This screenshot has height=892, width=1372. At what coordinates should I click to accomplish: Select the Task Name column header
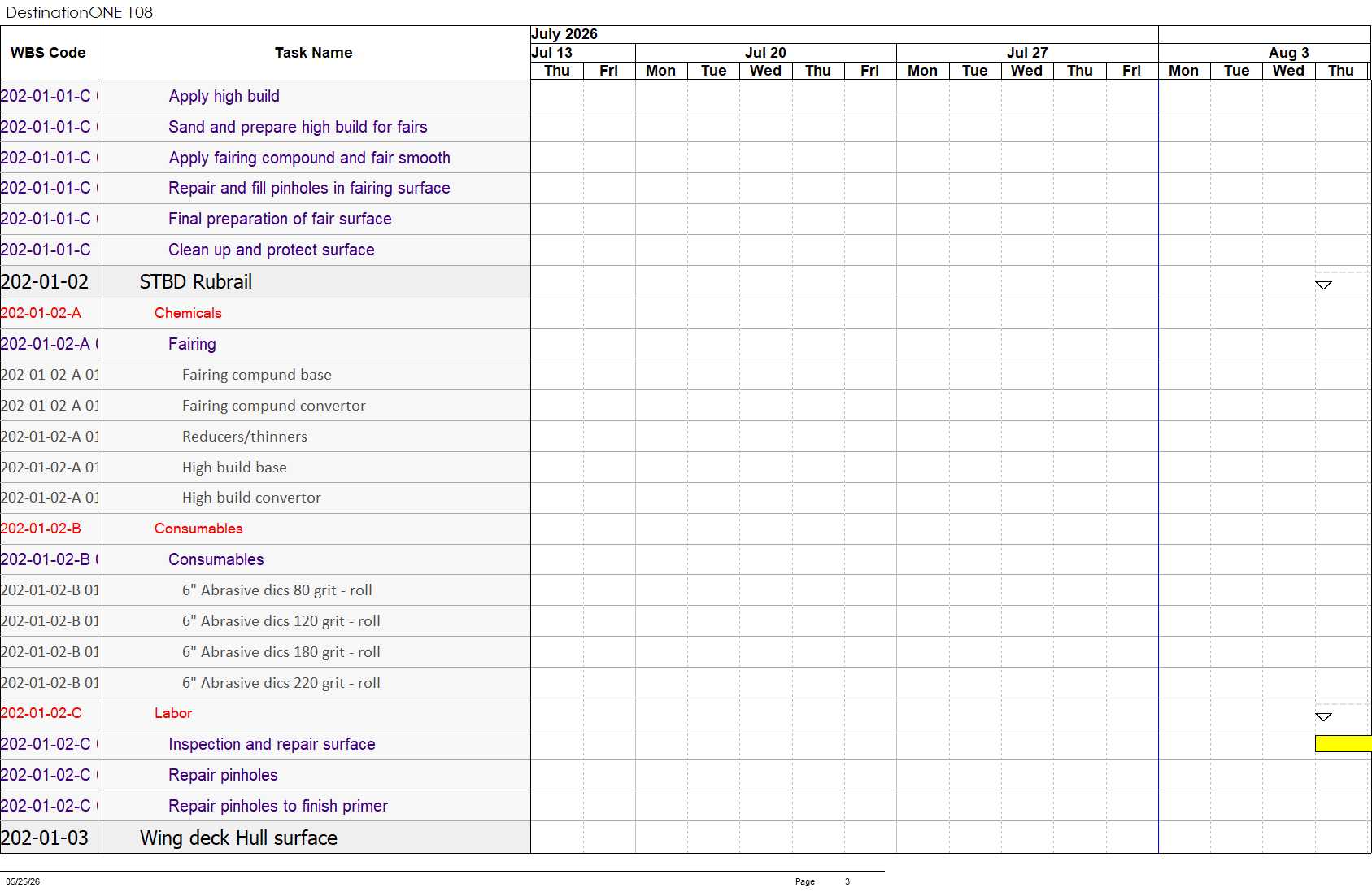click(x=314, y=53)
